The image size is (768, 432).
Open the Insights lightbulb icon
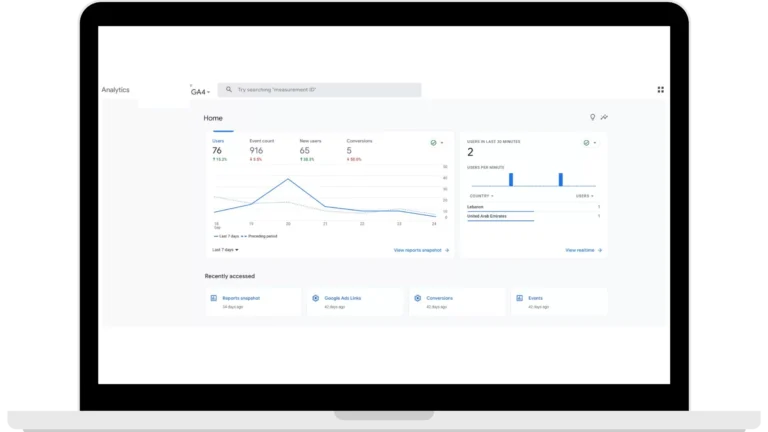(x=592, y=117)
